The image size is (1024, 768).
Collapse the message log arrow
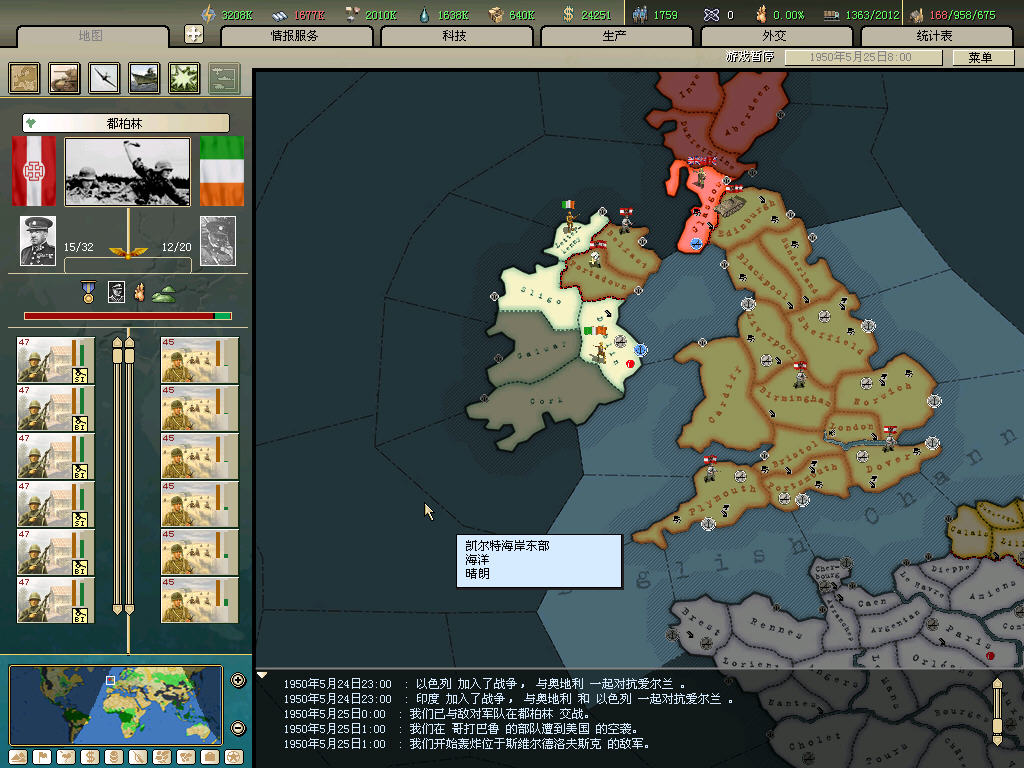(262, 675)
